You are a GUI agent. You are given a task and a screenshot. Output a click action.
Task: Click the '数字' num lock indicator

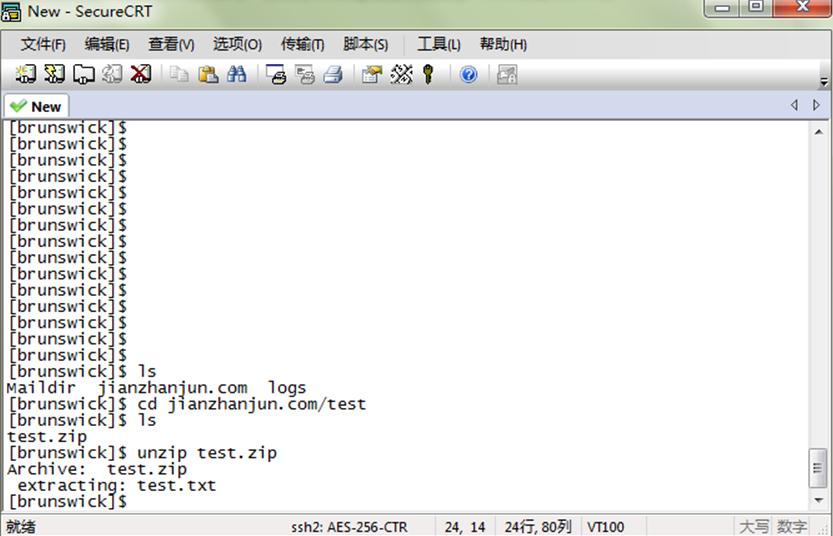(792, 527)
